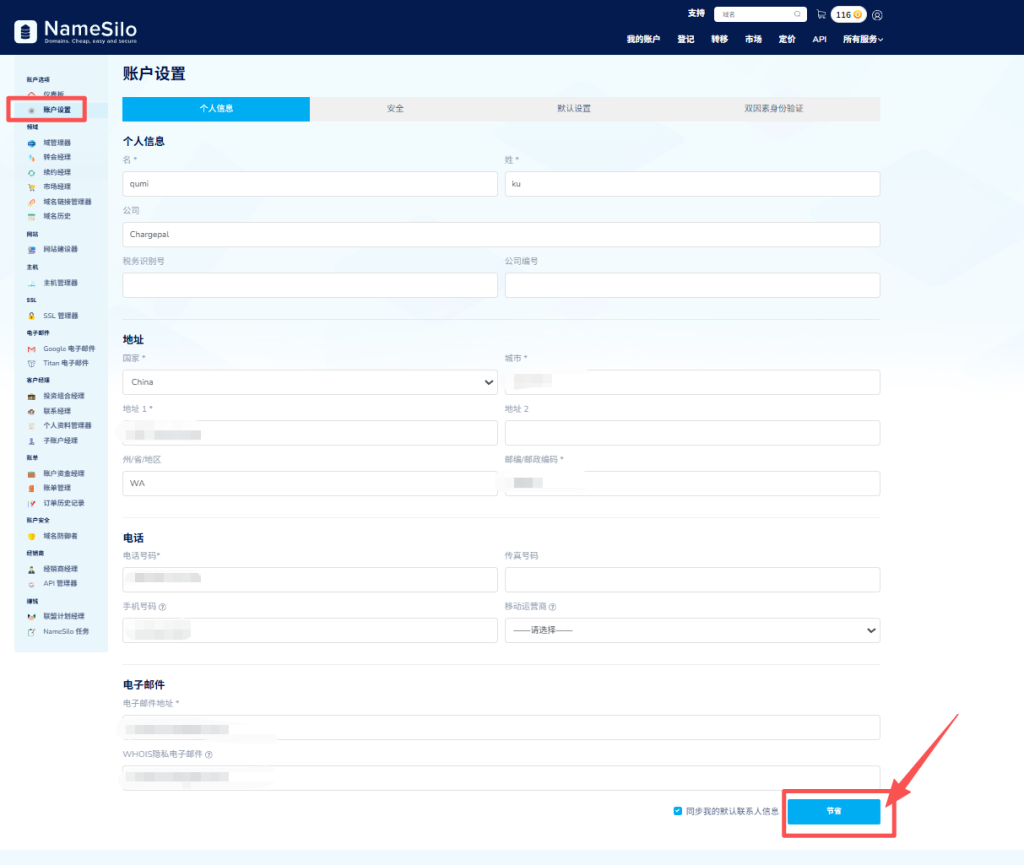Viewport: 1024px width, 865px height.
Task: Expand the 所有服务 menu in header
Action: pos(862,39)
